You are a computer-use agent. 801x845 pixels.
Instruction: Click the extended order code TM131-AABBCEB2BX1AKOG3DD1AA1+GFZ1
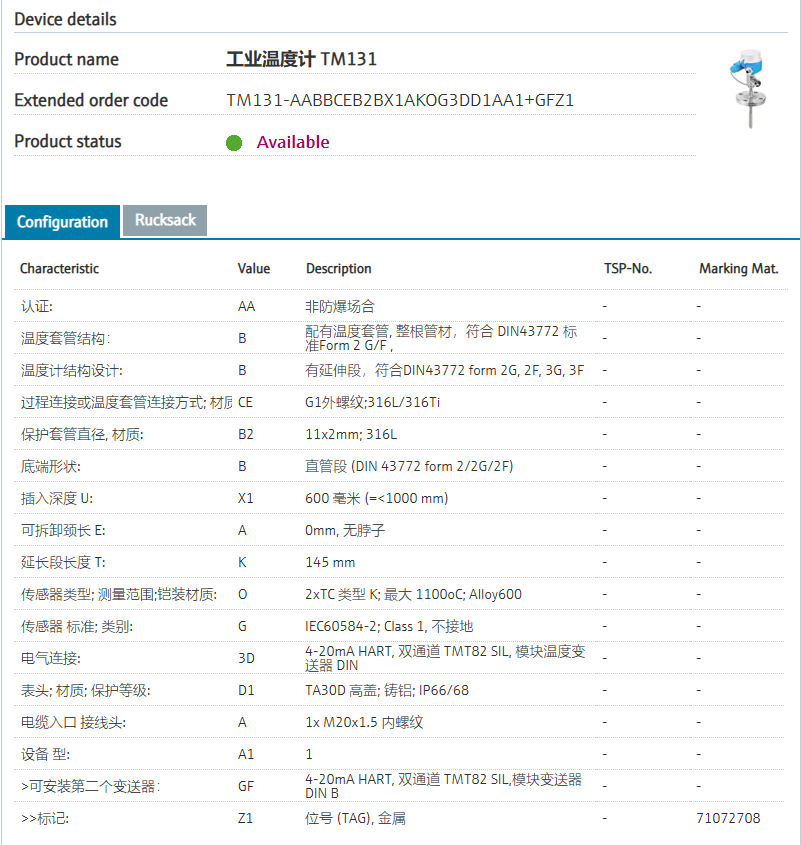coord(400,101)
